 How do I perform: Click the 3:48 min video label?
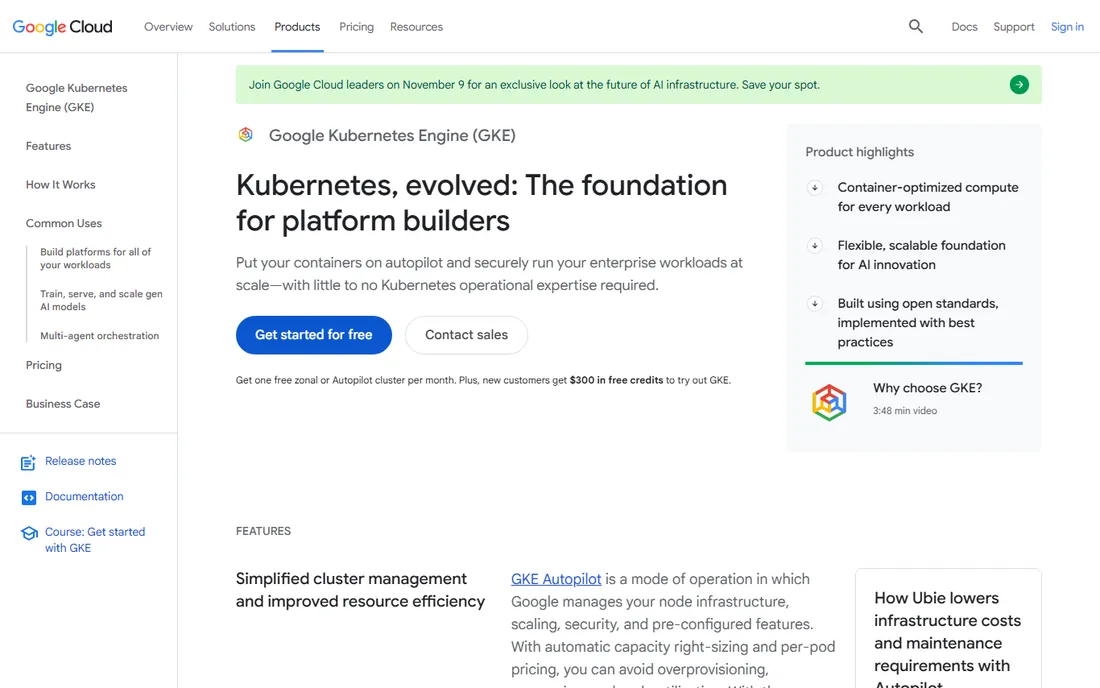[904, 411]
